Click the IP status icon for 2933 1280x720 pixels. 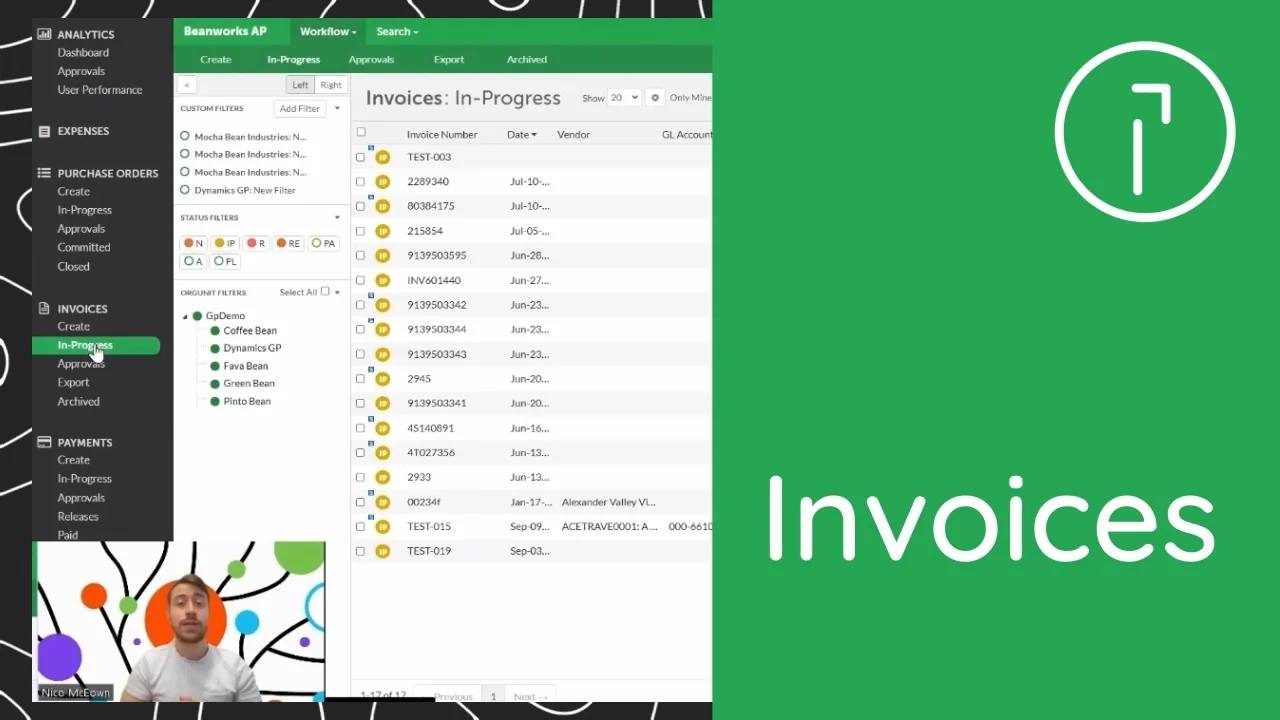tap(382, 477)
